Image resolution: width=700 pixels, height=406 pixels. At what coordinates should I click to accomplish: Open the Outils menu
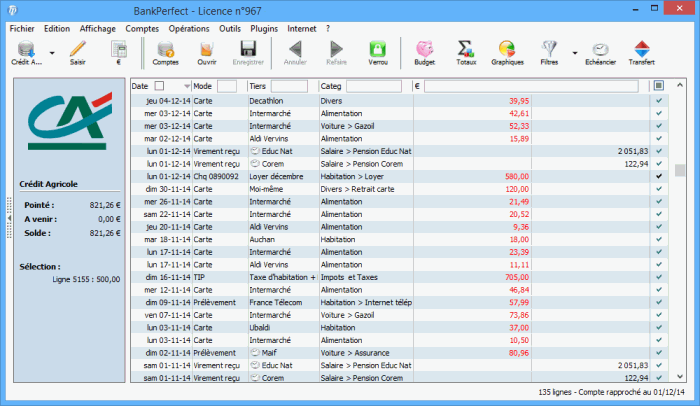coord(230,29)
